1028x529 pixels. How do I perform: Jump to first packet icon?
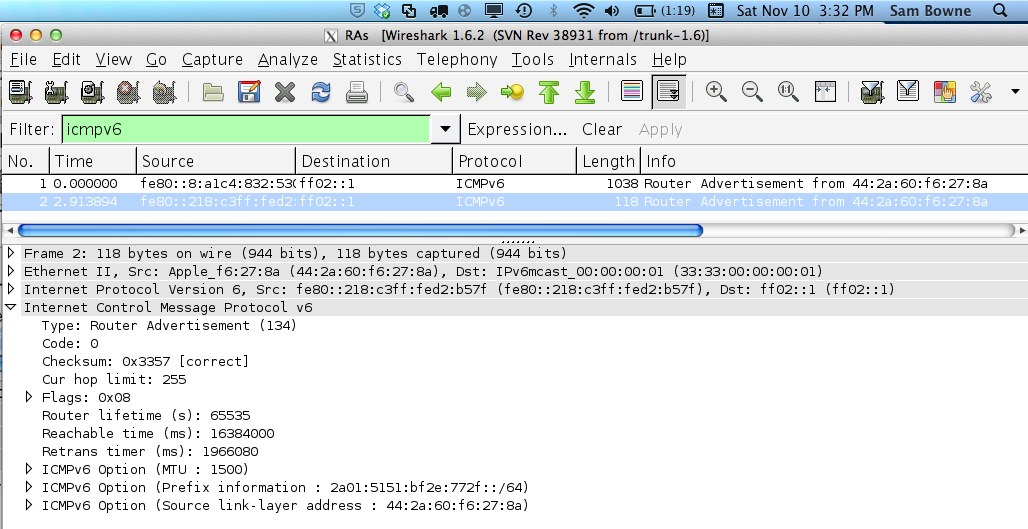(549, 92)
